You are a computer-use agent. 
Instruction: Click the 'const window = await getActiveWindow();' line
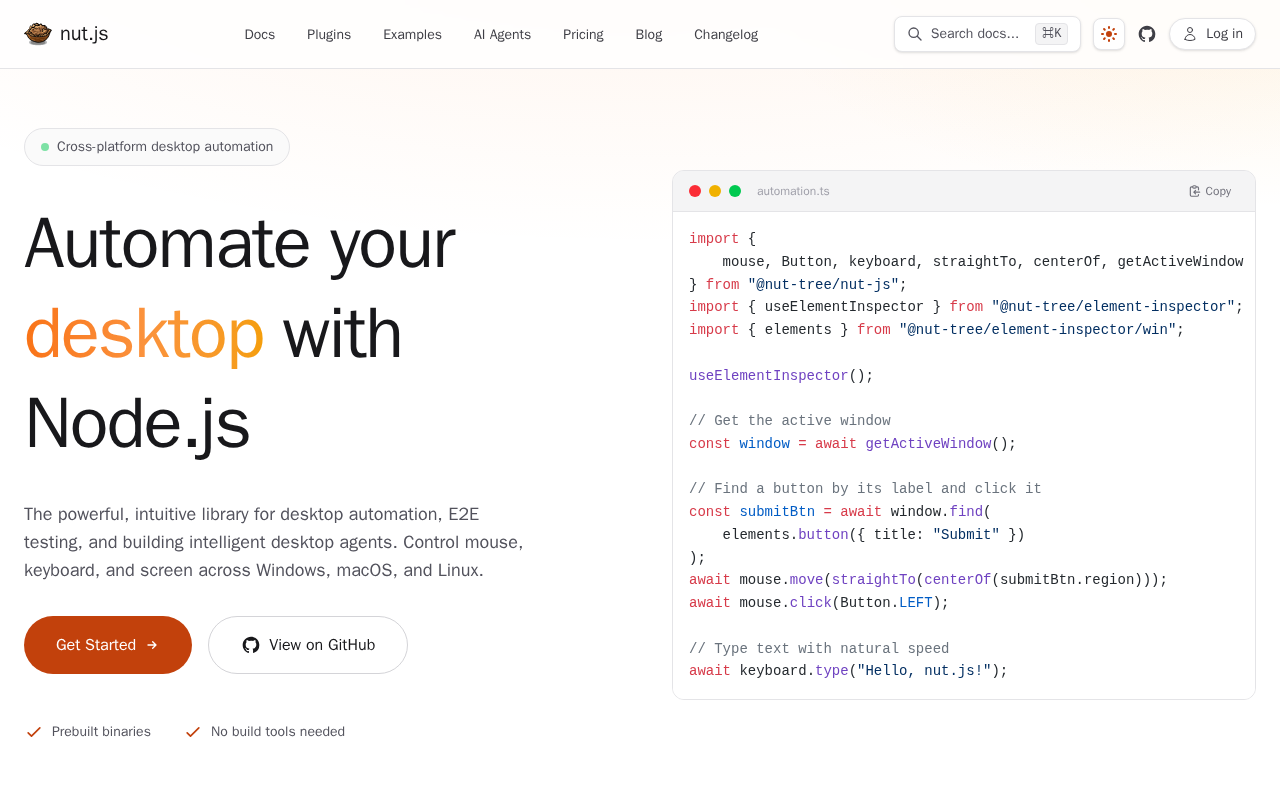pos(852,444)
